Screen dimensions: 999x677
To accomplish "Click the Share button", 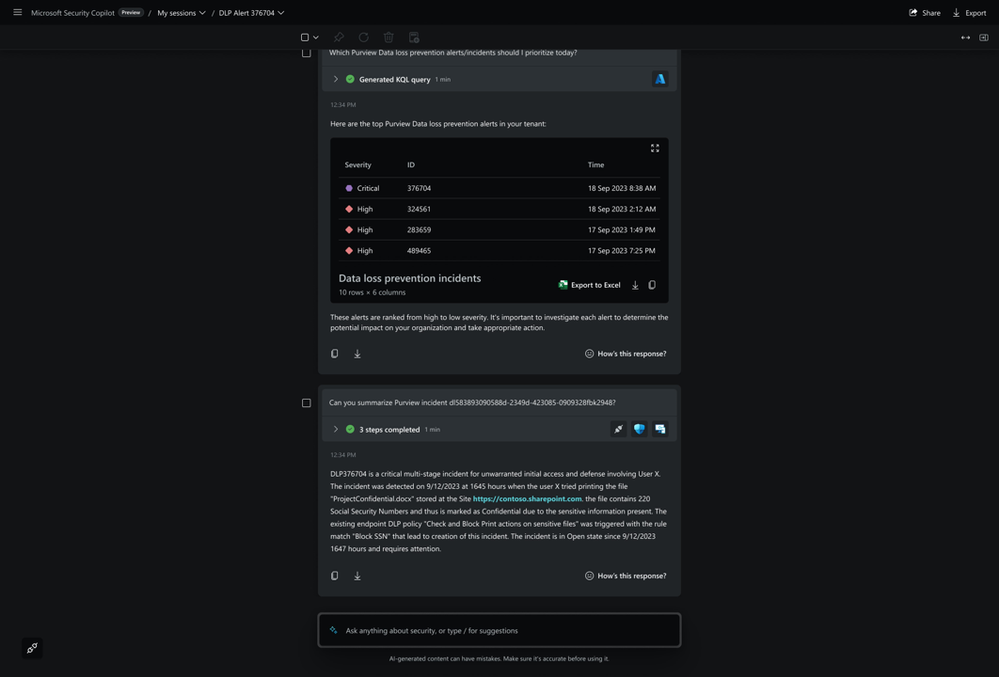I will point(924,13).
